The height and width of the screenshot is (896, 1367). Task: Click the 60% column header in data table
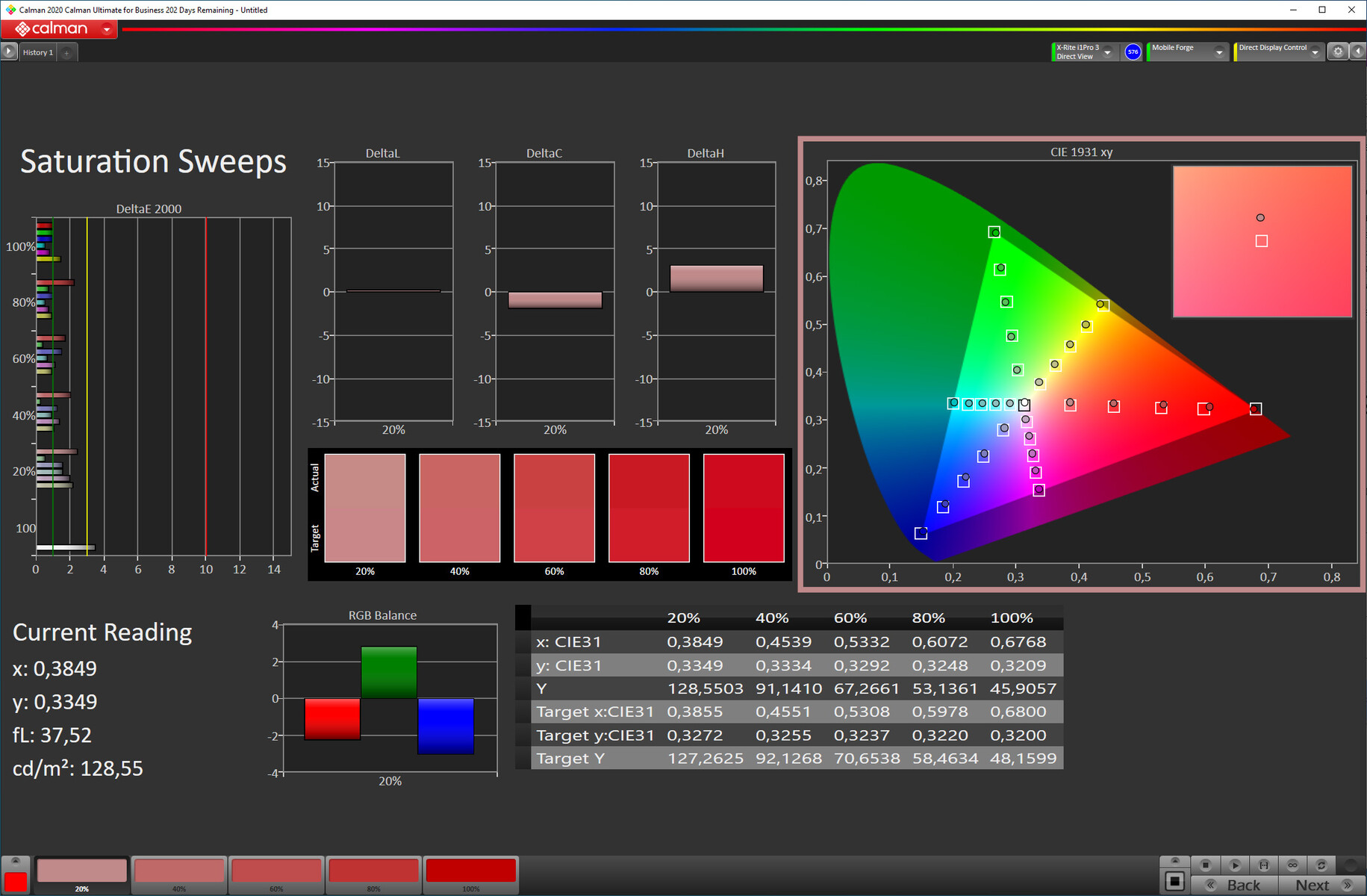click(x=850, y=618)
